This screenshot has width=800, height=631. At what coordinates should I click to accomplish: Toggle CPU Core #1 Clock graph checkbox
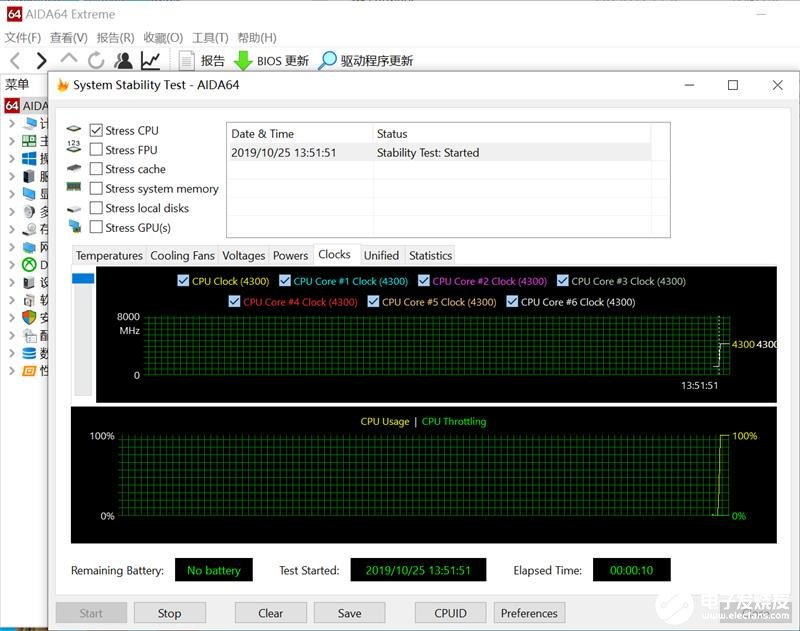pos(285,281)
